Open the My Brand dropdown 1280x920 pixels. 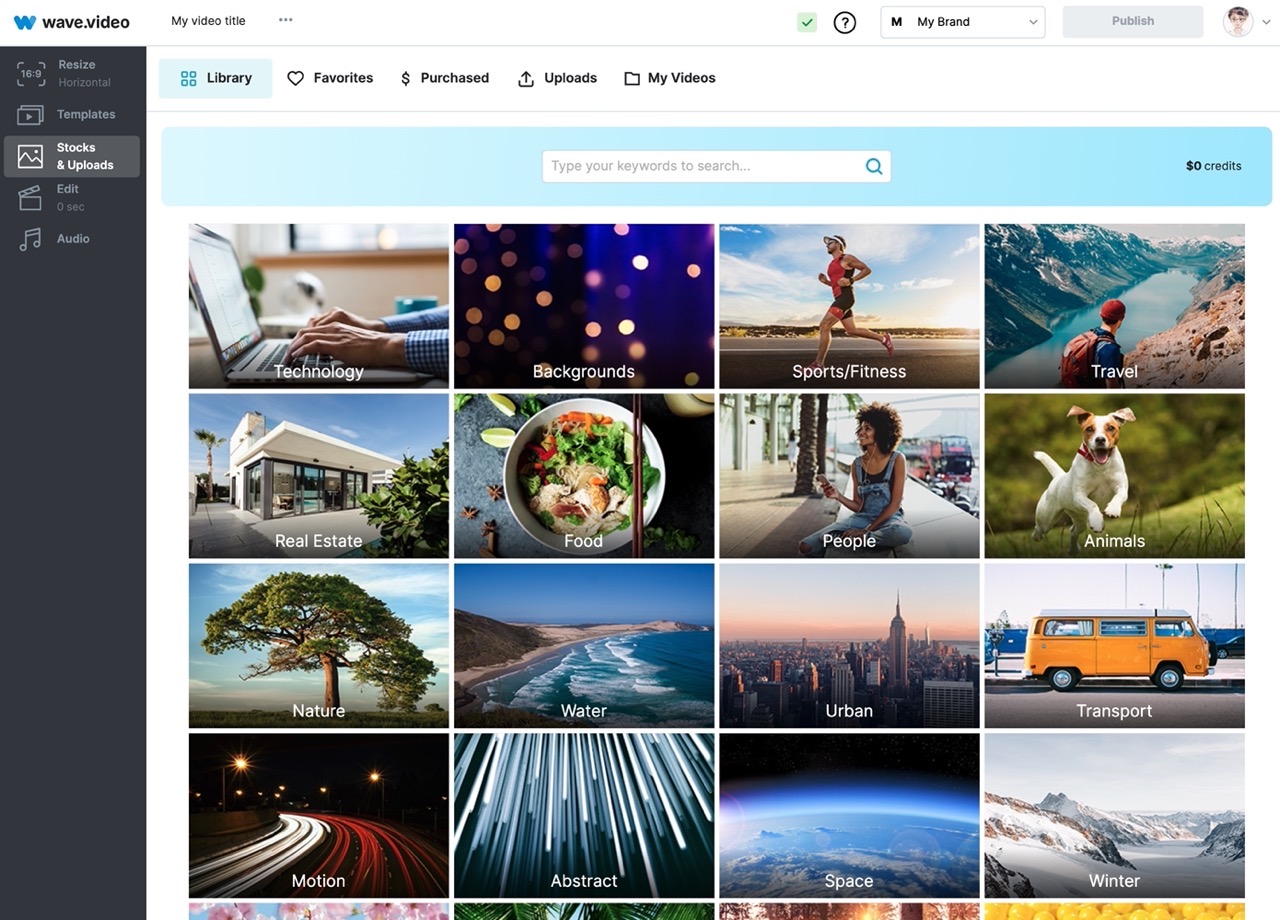[x=963, y=22]
